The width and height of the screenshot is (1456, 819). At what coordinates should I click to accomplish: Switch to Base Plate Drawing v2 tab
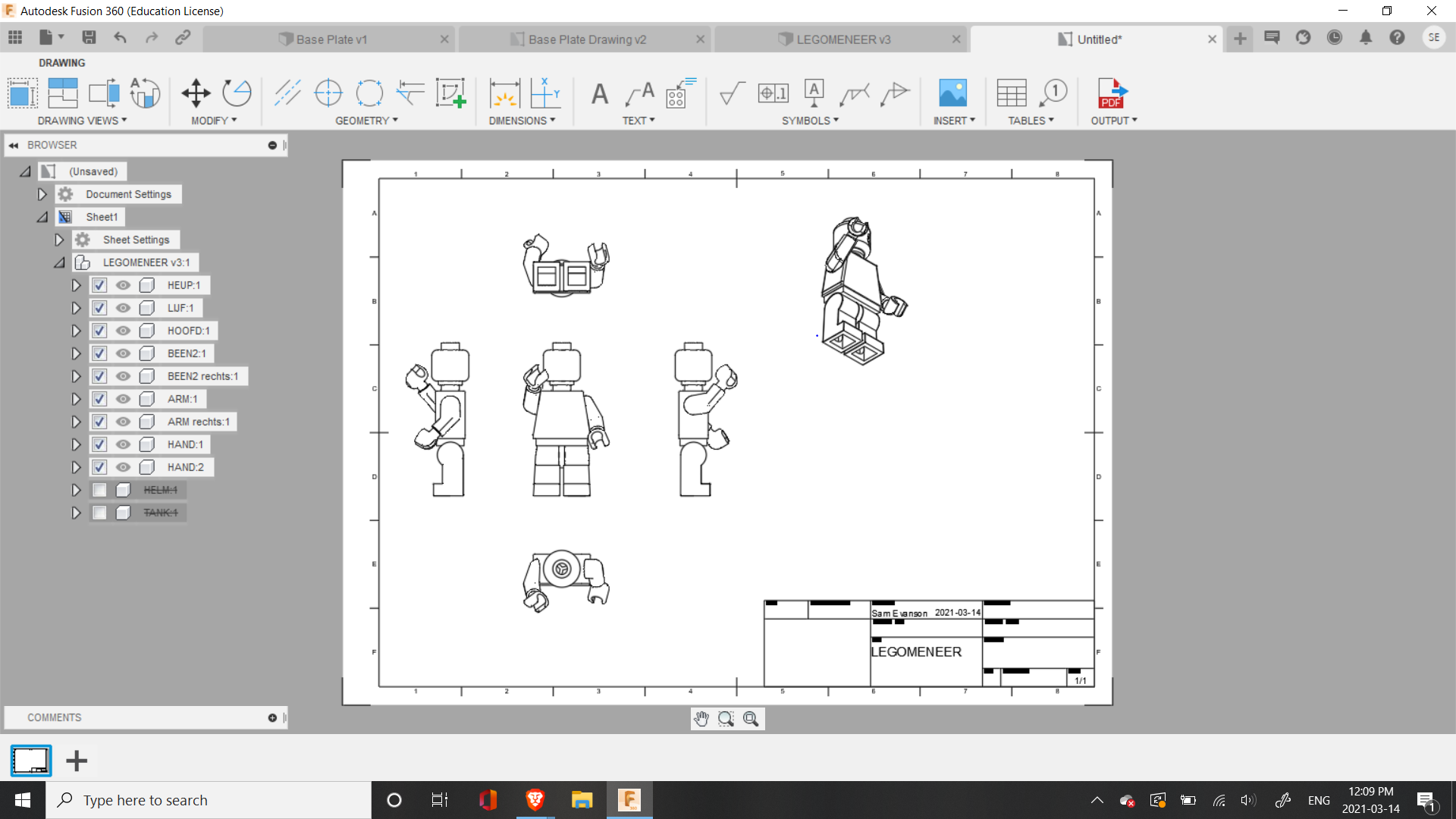[585, 39]
